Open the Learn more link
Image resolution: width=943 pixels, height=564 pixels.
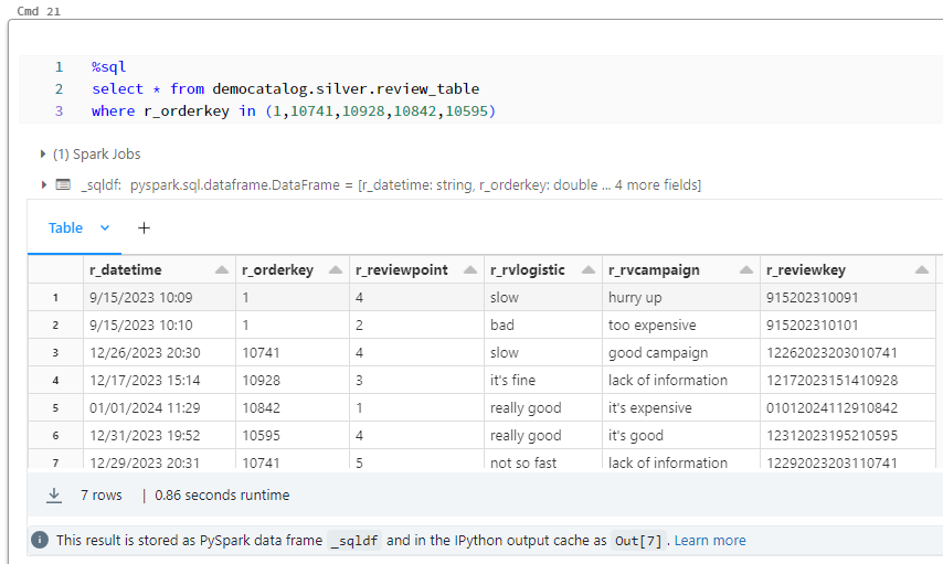coord(710,540)
